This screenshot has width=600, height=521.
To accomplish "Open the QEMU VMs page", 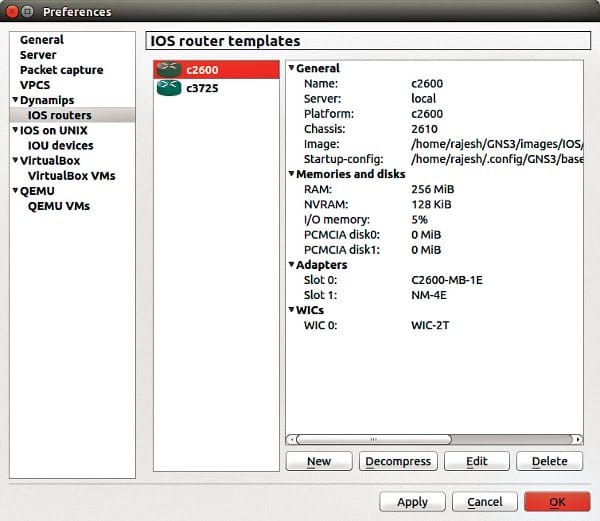I will click(59, 206).
